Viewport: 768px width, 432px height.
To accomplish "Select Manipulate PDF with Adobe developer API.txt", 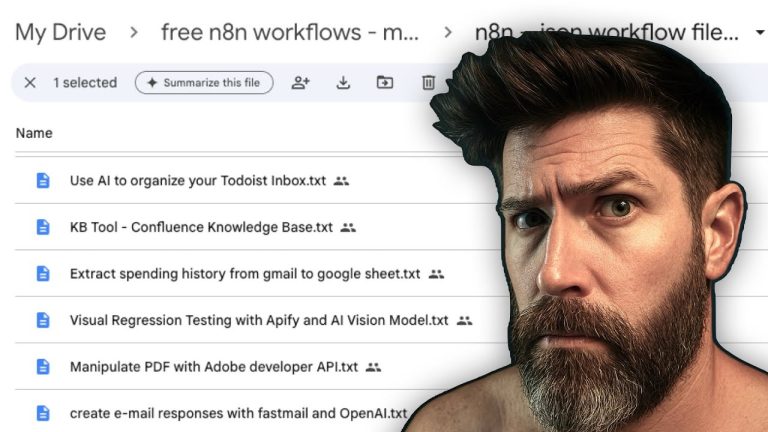I will (214, 367).
